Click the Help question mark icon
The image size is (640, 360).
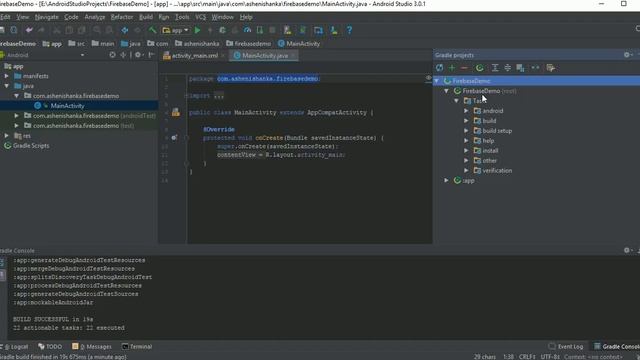pyautogui.click(x=349, y=30)
